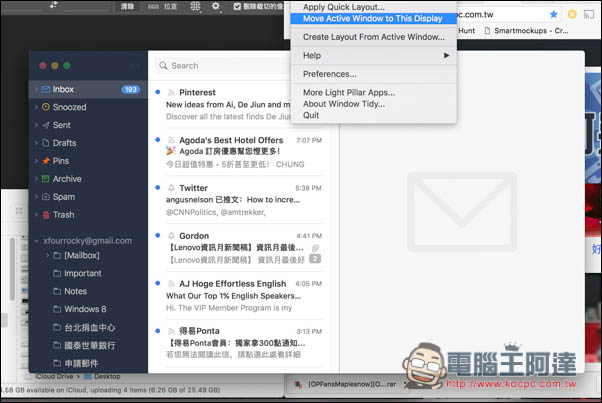Click the search magnifier icon

tap(163, 66)
